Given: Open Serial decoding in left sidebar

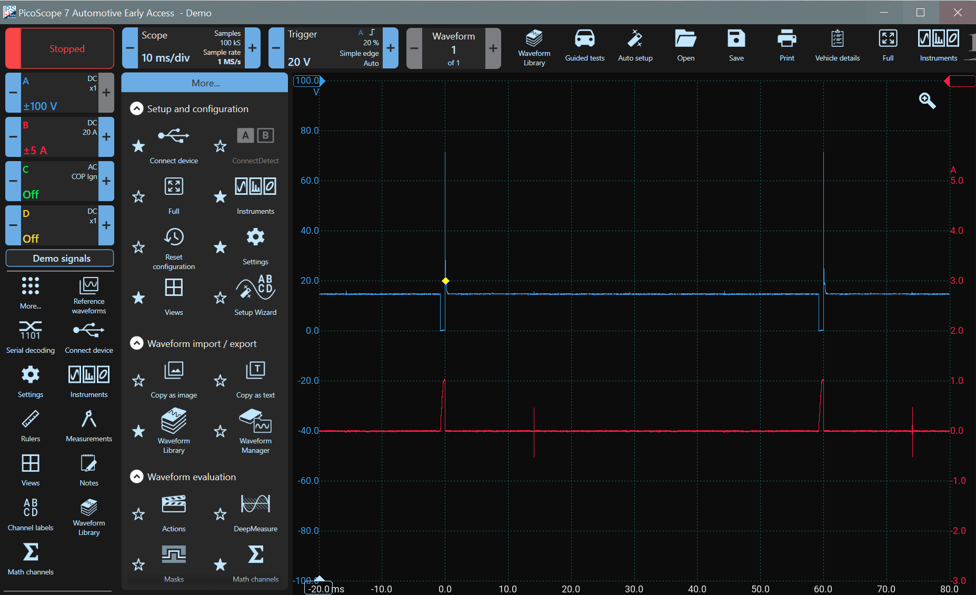Looking at the screenshot, I should (x=30, y=336).
